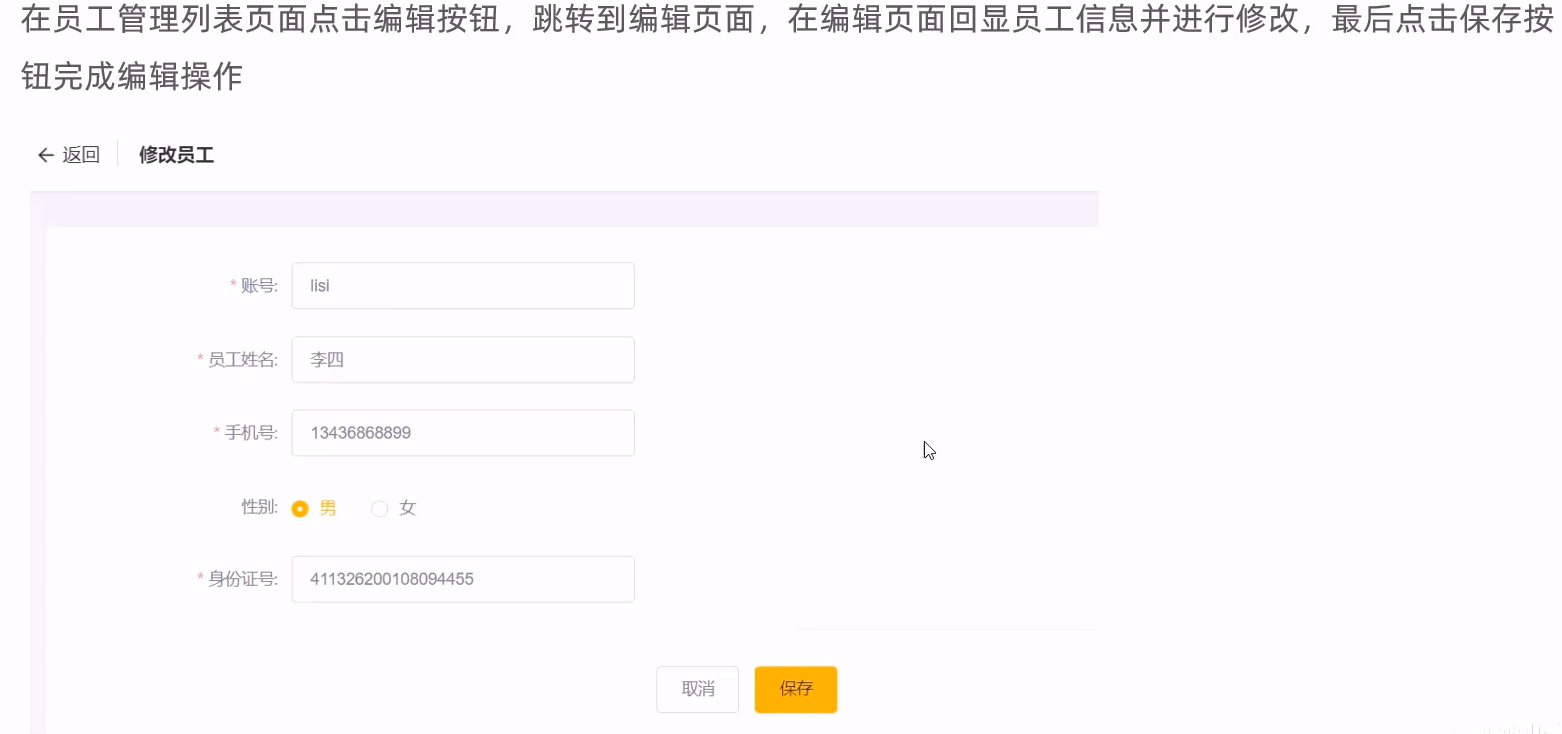Click the 修改员工 page title
Image resolution: width=1562 pixels, height=734 pixels.
click(x=176, y=155)
